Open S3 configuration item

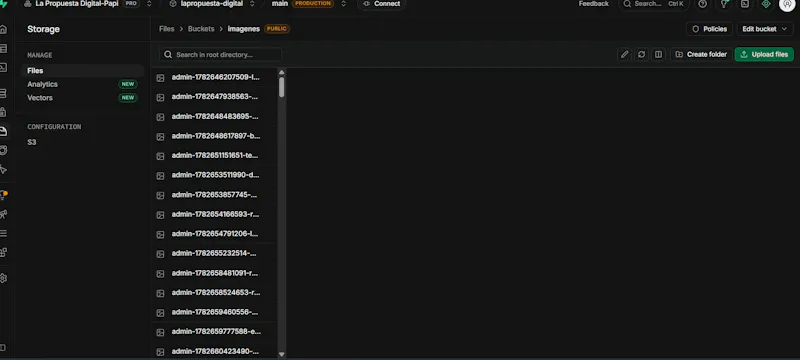(x=32, y=142)
